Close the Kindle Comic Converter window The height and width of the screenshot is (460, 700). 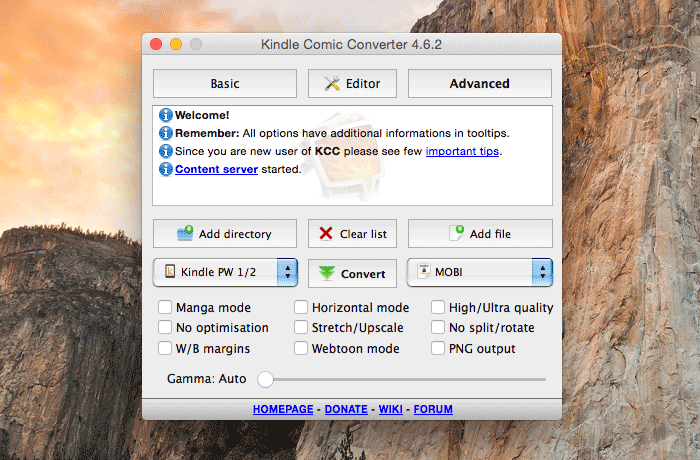[156, 44]
